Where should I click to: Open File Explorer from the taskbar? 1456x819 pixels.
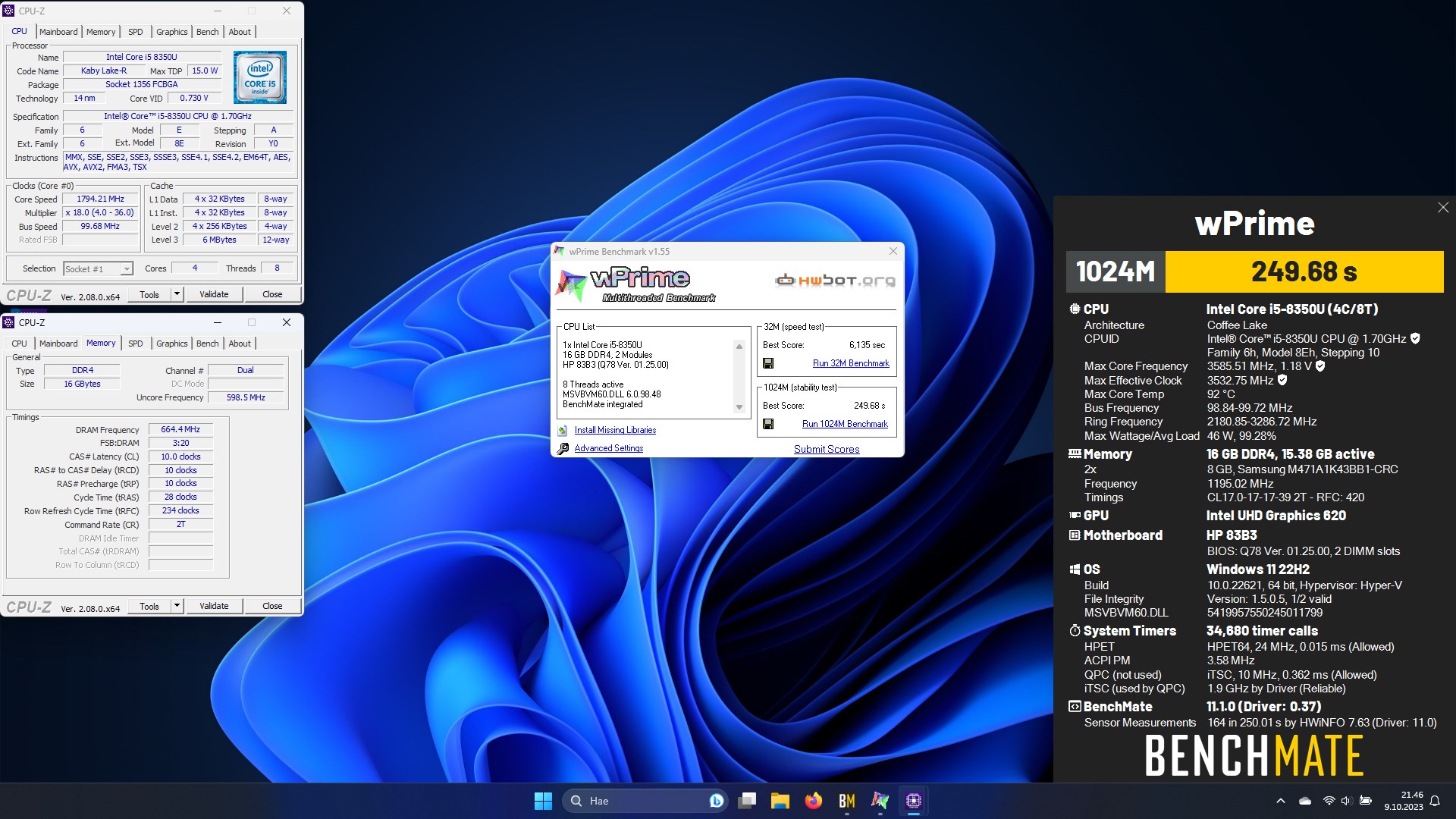coord(780,801)
